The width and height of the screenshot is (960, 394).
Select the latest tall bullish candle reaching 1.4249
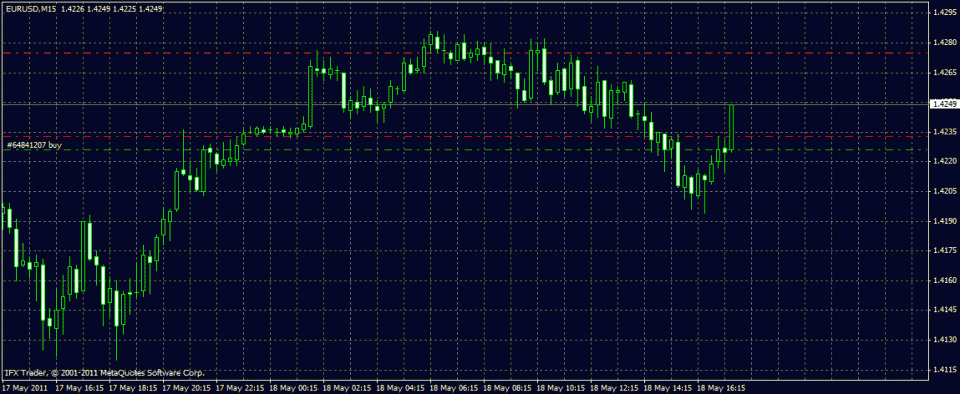[732, 127]
